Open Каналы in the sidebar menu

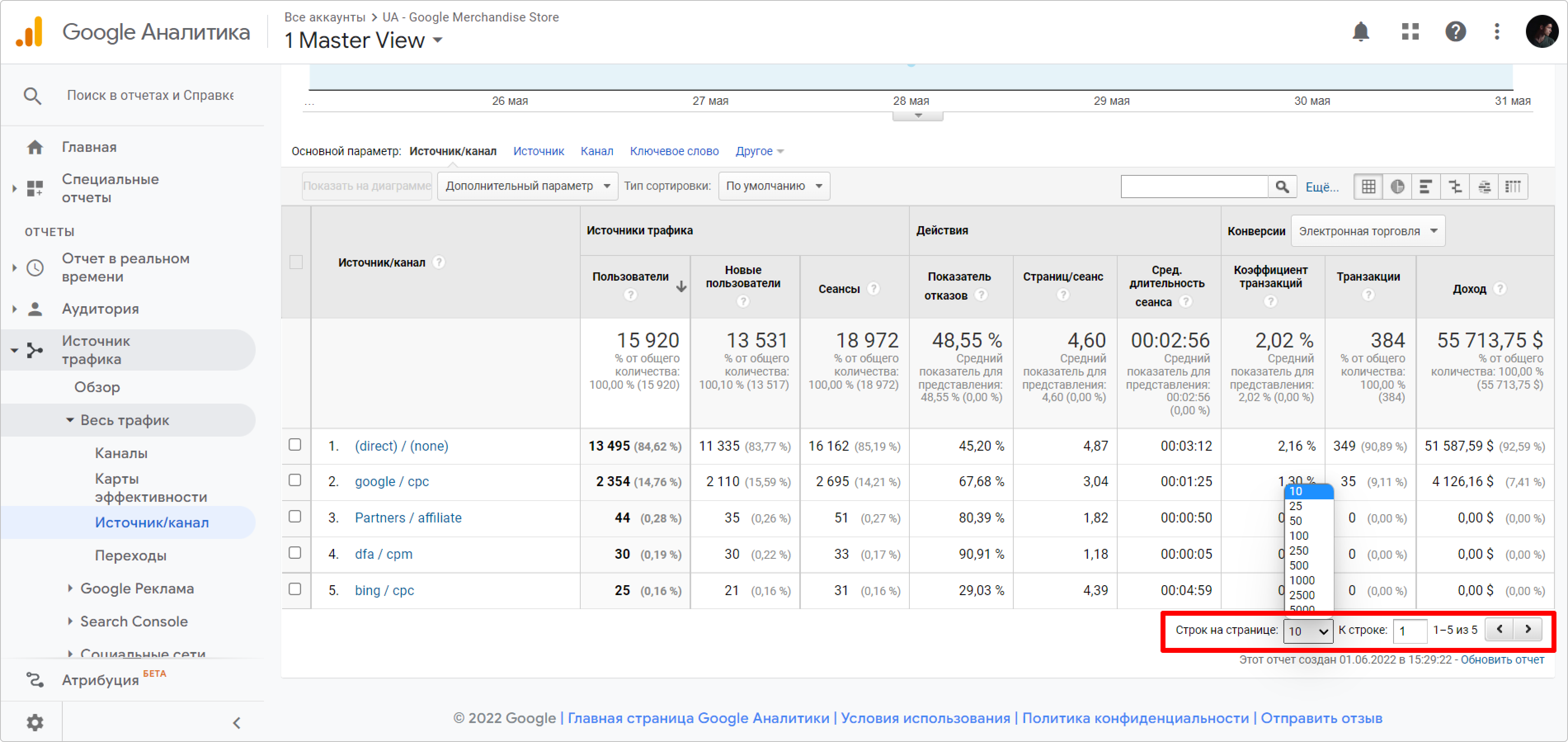(121, 453)
